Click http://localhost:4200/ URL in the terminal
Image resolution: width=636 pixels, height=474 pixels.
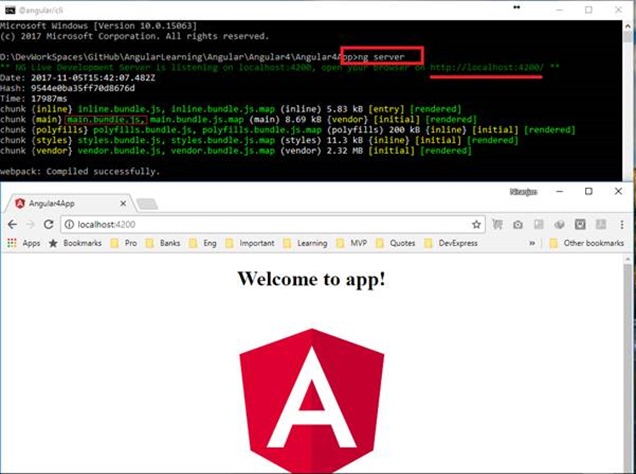tap(486, 67)
